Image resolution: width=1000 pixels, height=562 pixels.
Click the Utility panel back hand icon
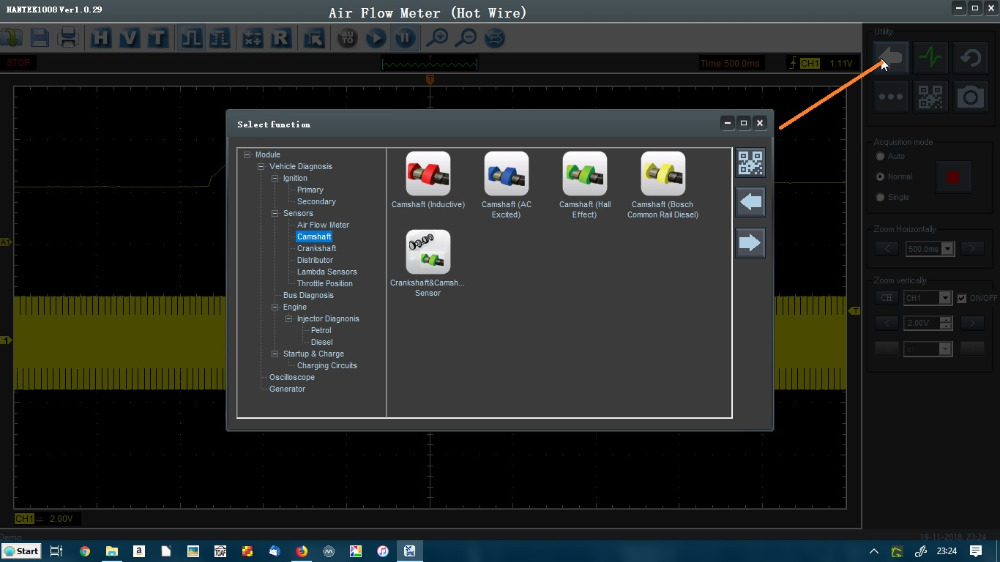891,58
